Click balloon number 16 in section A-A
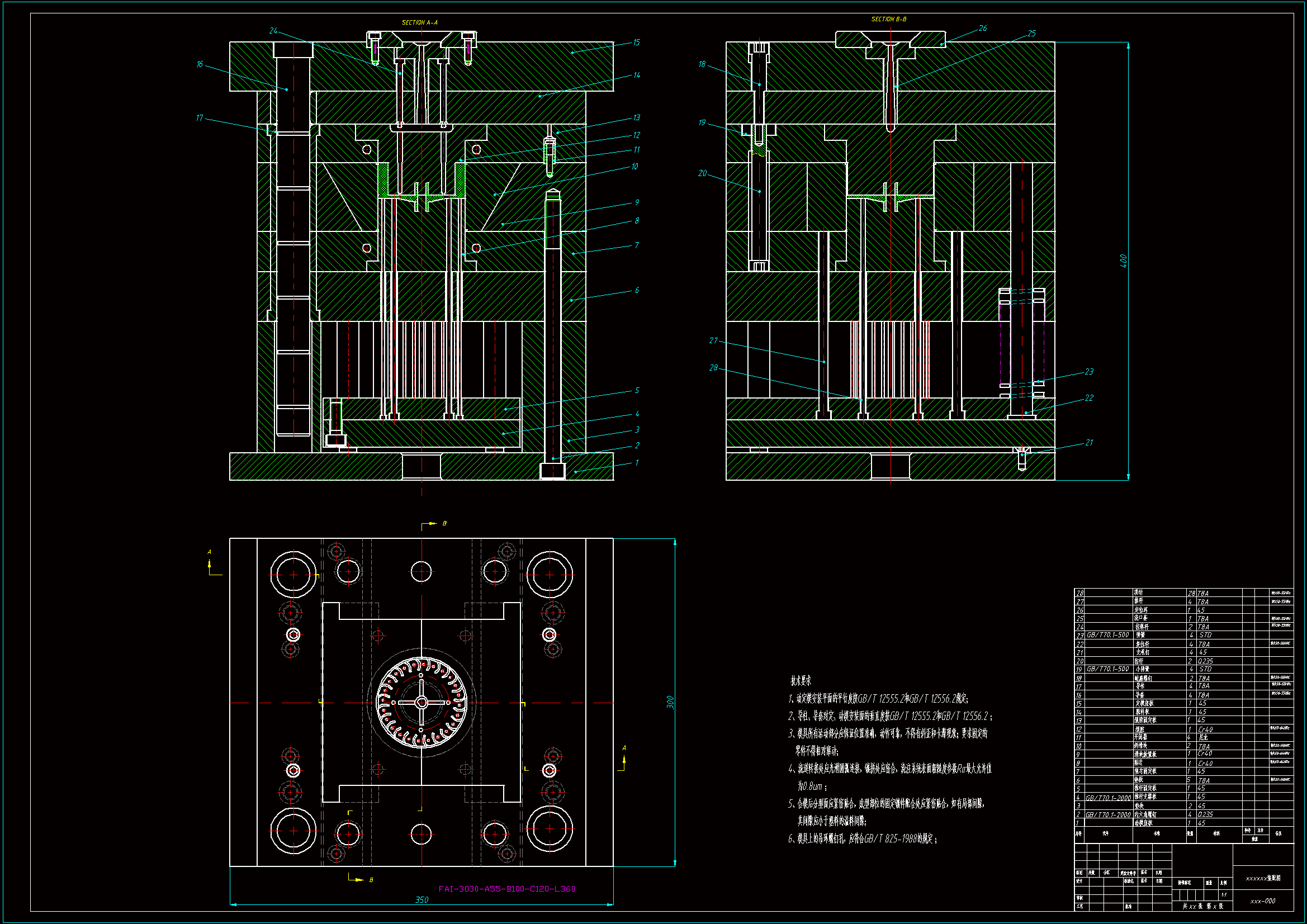1307x924 pixels. [199, 64]
